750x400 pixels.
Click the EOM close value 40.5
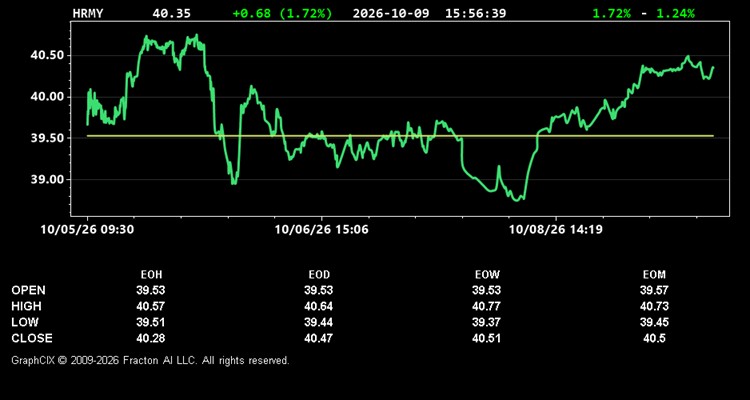pyautogui.click(x=654, y=338)
